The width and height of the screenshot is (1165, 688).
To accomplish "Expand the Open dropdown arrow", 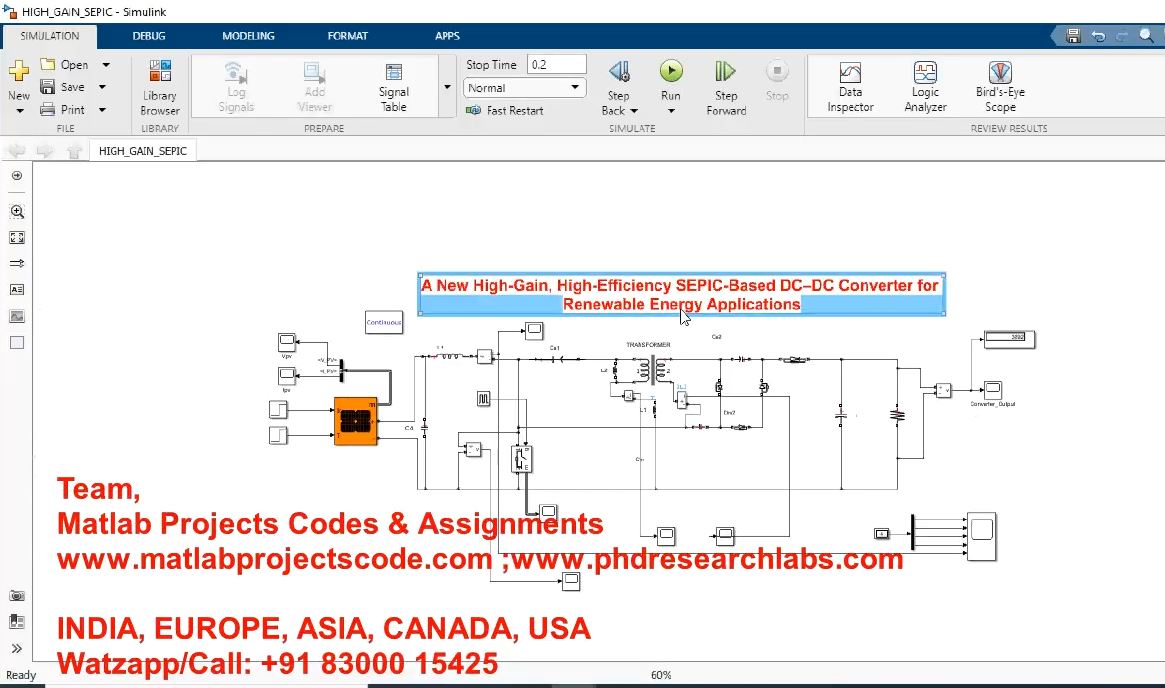I will pos(106,65).
